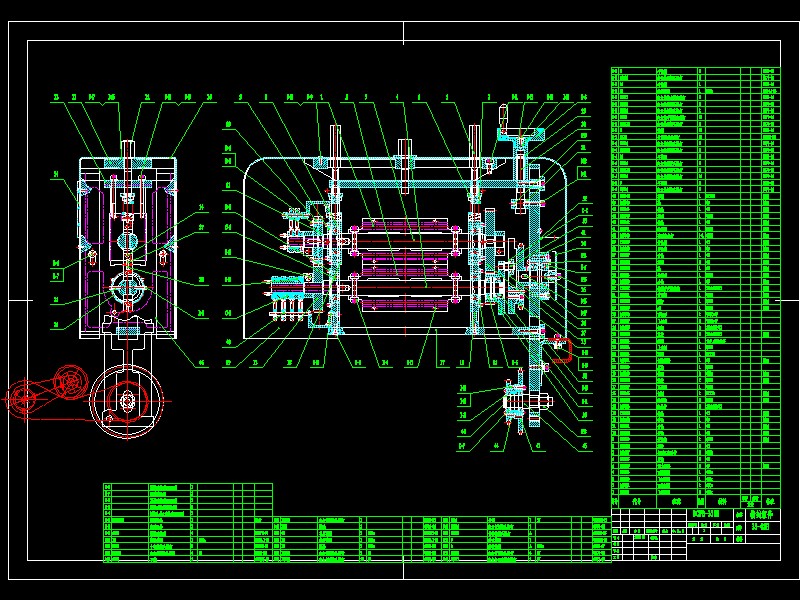
Task: Select the red belt-drive pulley sketch
Action: pos(46,391)
